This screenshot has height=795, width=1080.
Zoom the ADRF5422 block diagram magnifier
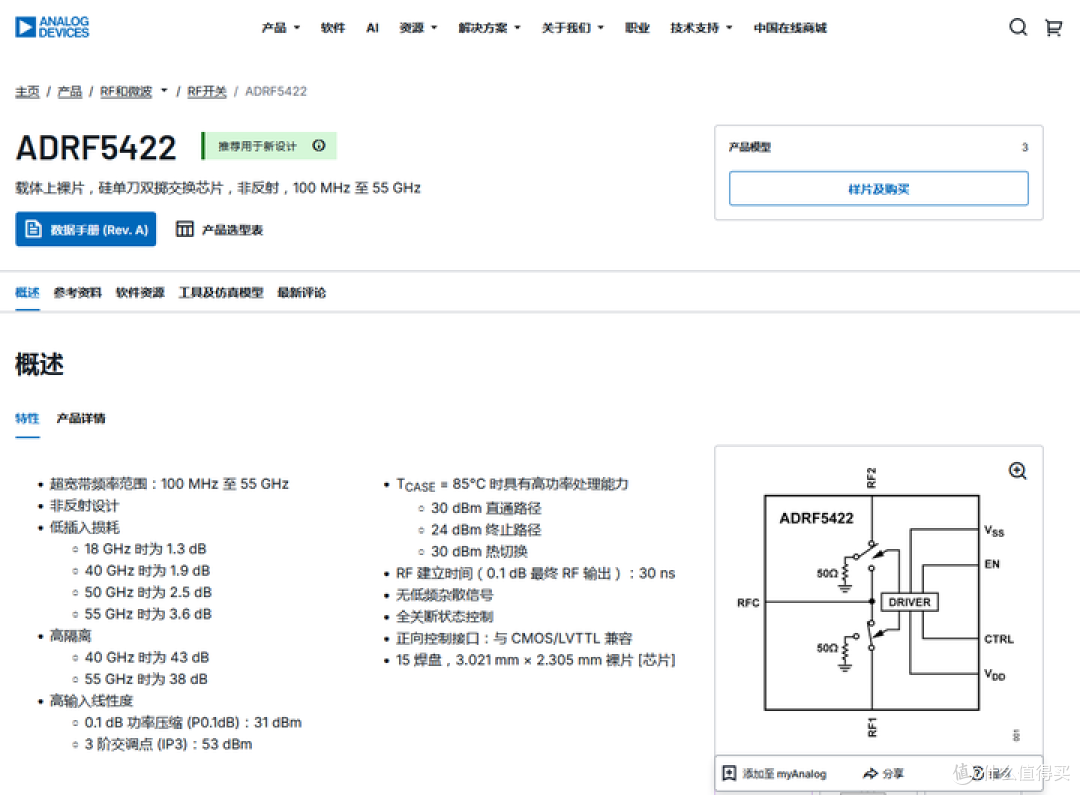[x=1017, y=471]
